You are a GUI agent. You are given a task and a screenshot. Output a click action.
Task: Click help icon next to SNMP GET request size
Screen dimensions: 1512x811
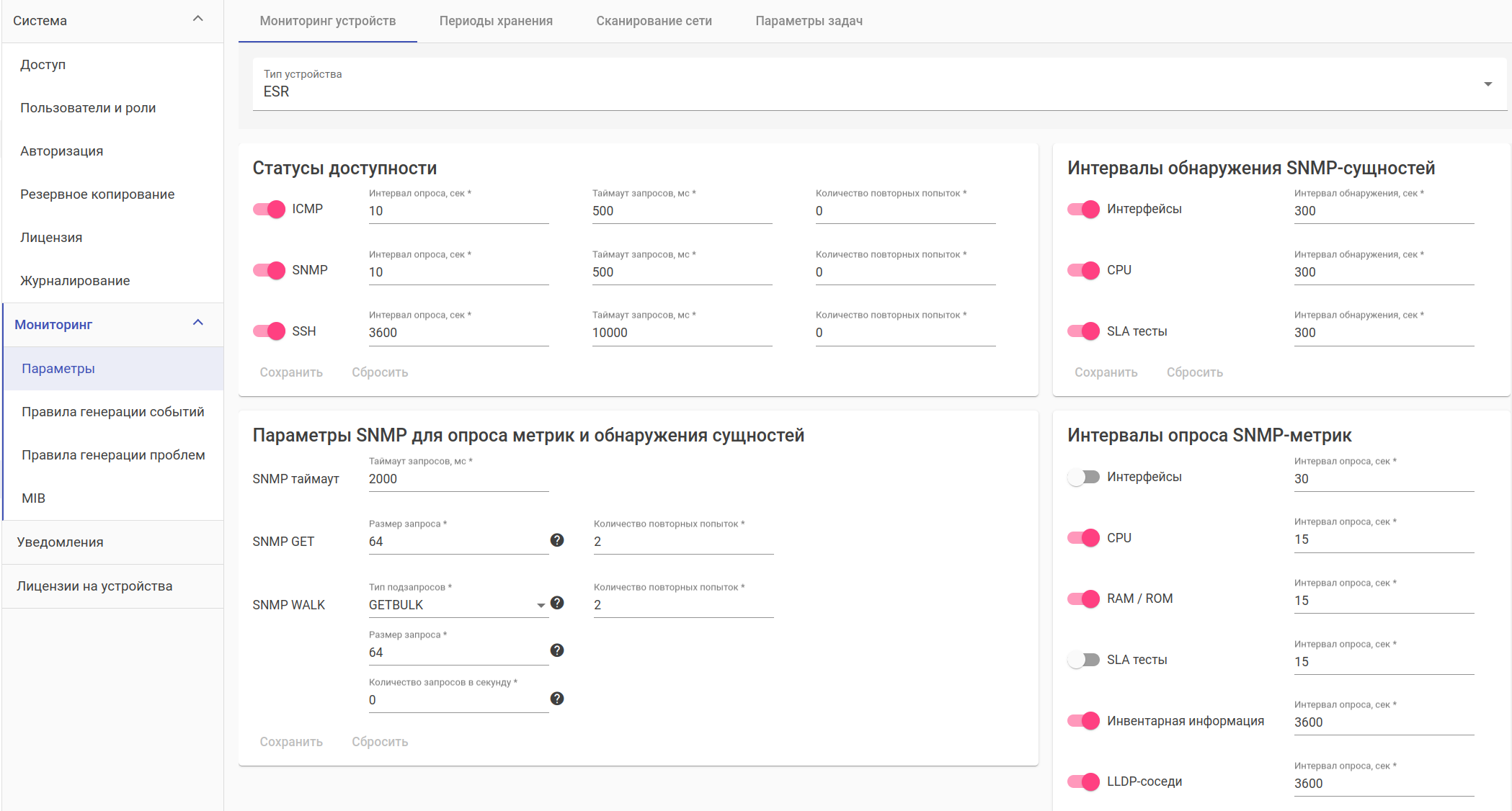(556, 540)
